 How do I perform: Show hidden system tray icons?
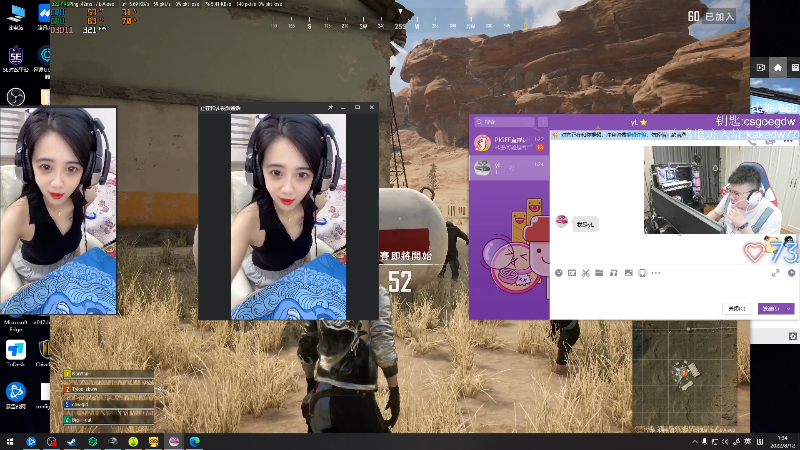694,442
